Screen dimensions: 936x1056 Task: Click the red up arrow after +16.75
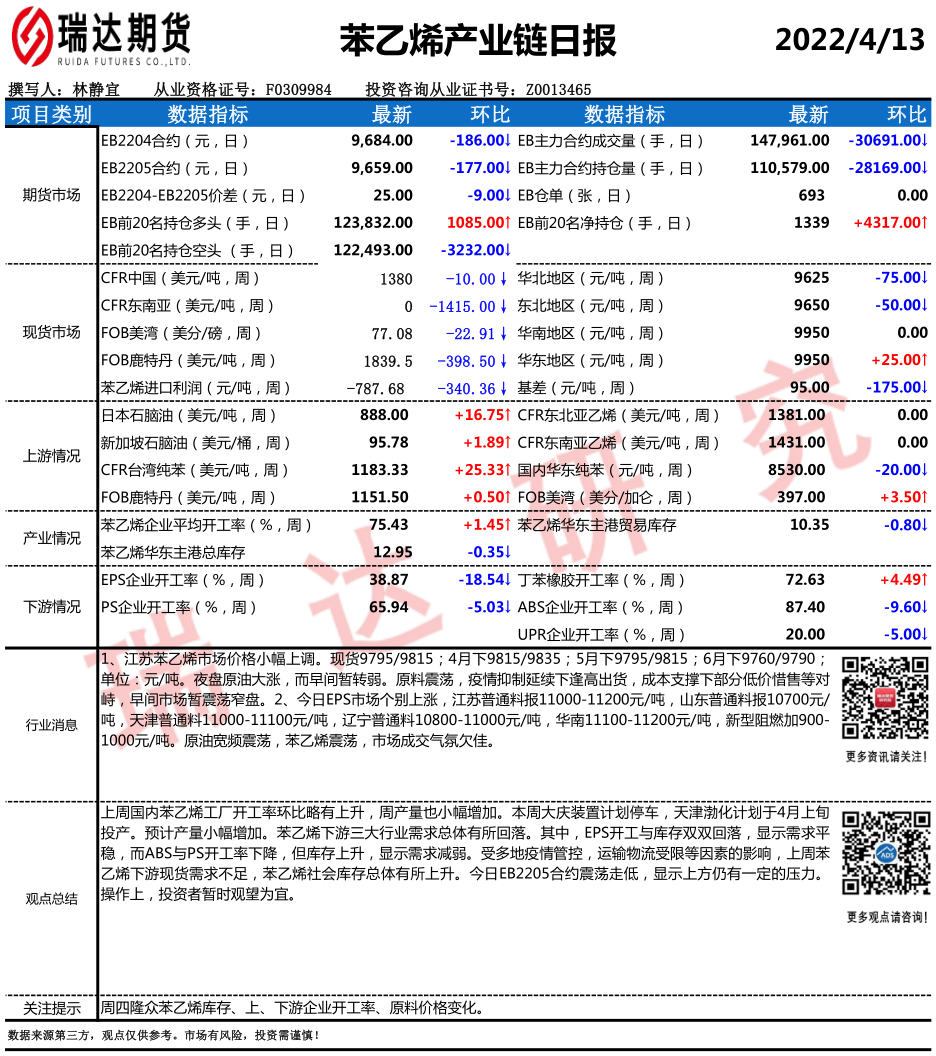point(508,415)
